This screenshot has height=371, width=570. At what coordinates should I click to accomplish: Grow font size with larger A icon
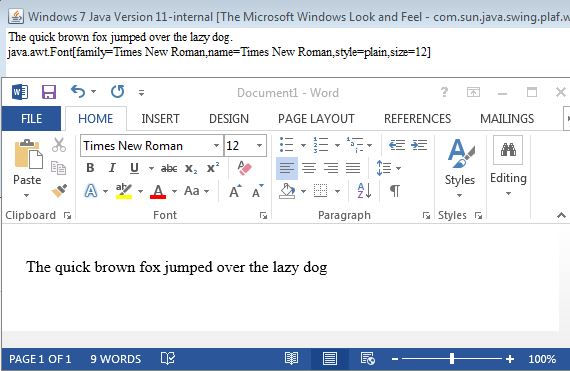click(235, 191)
